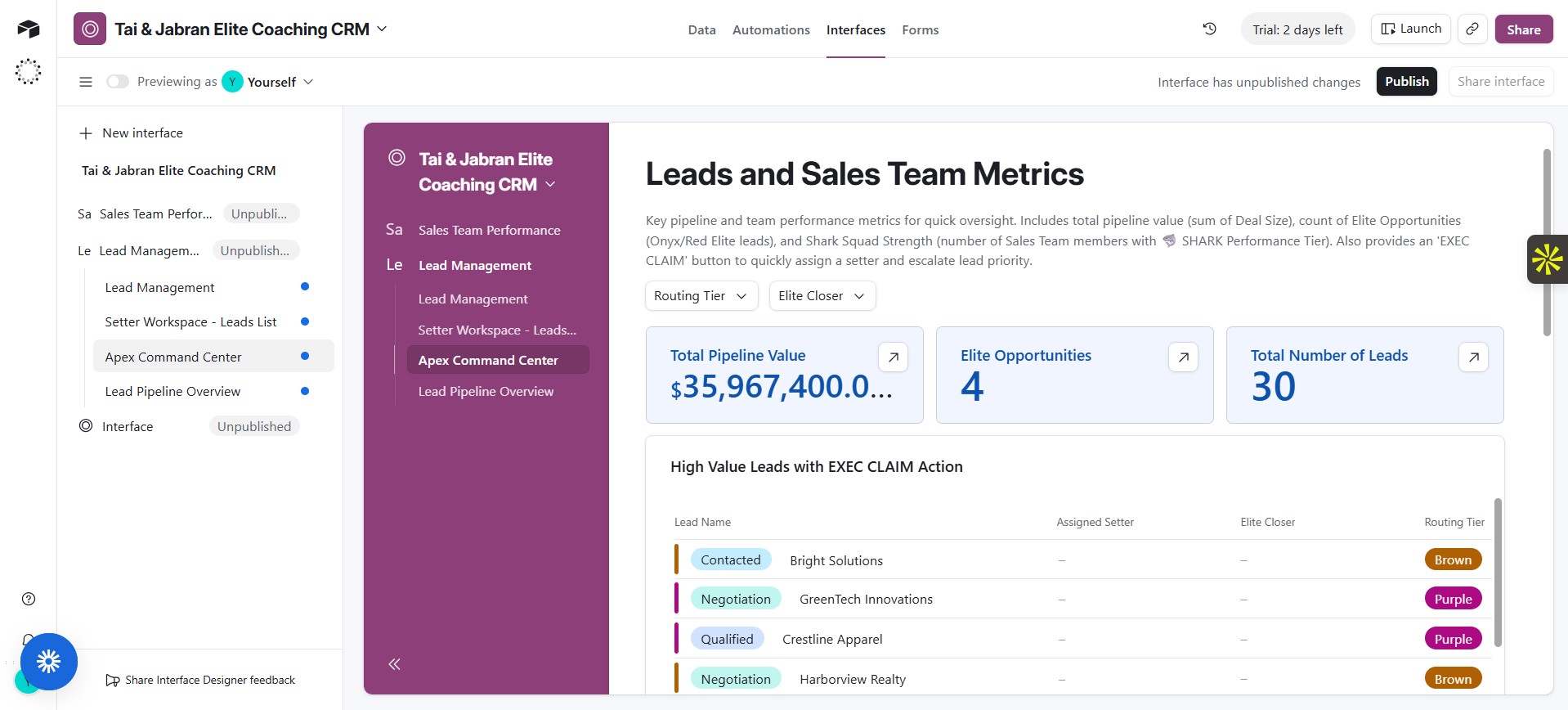Switch to the Data tab
Image resolution: width=1568 pixels, height=710 pixels.
pyautogui.click(x=701, y=29)
